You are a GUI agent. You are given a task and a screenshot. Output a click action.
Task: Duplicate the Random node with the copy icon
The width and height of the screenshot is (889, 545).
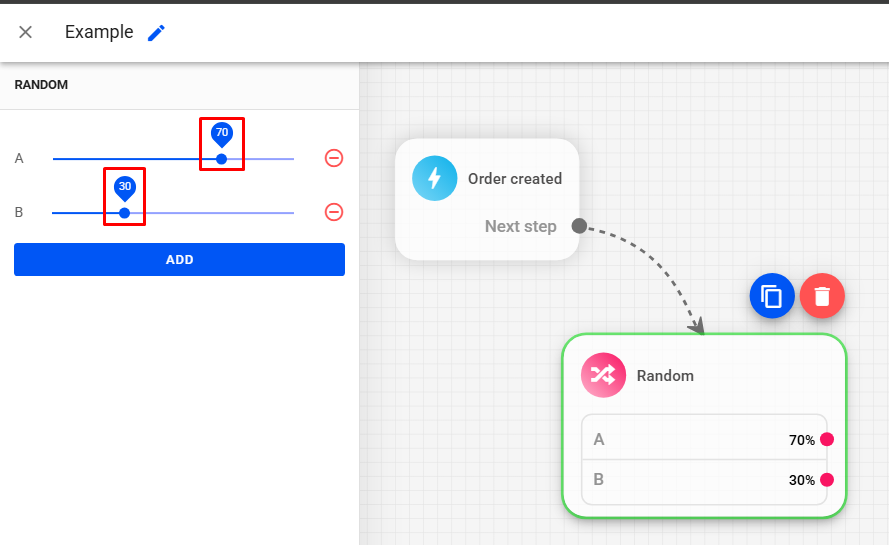[772, 296]
